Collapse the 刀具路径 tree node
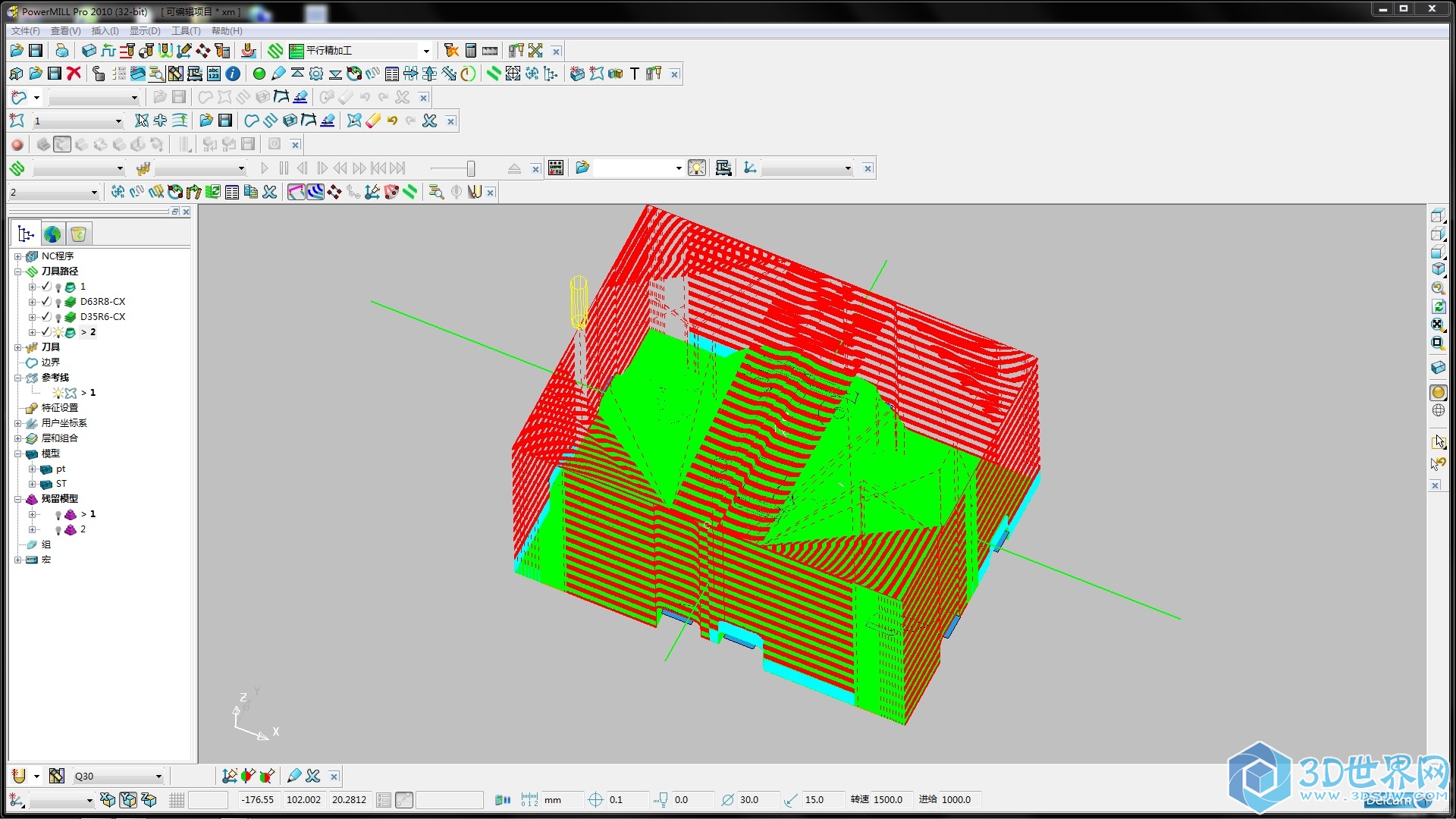This screenshot has width=1456, height=819. coord(17,271)
